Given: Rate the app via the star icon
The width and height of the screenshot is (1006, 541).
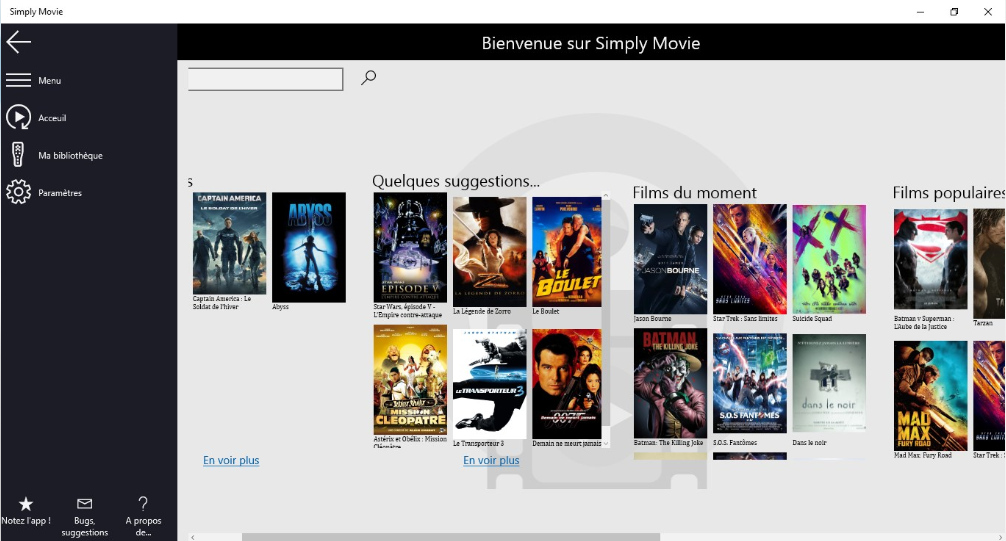Looking at the screenshot, I should [26, 504].
